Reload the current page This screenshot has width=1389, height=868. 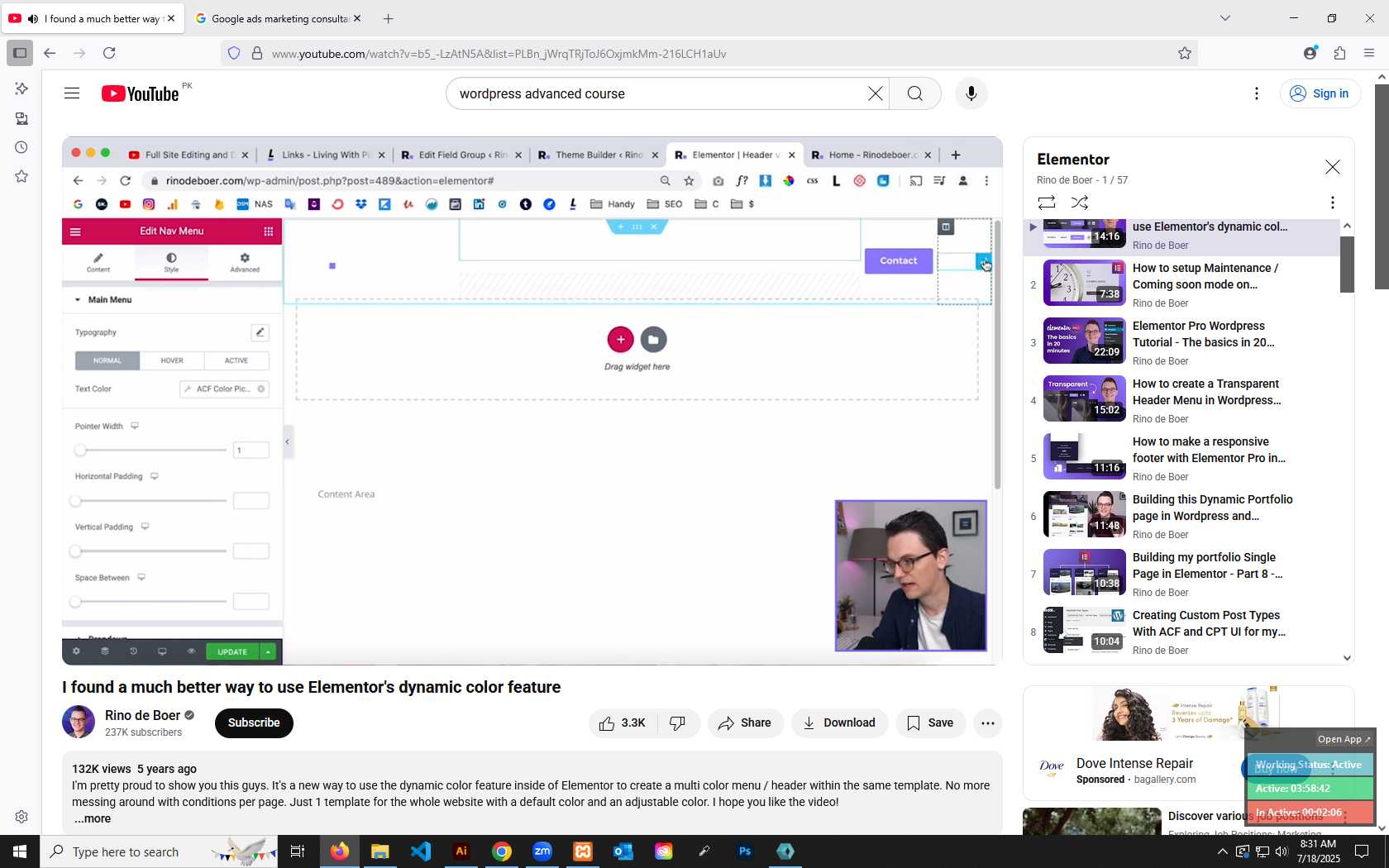(109, 53)
